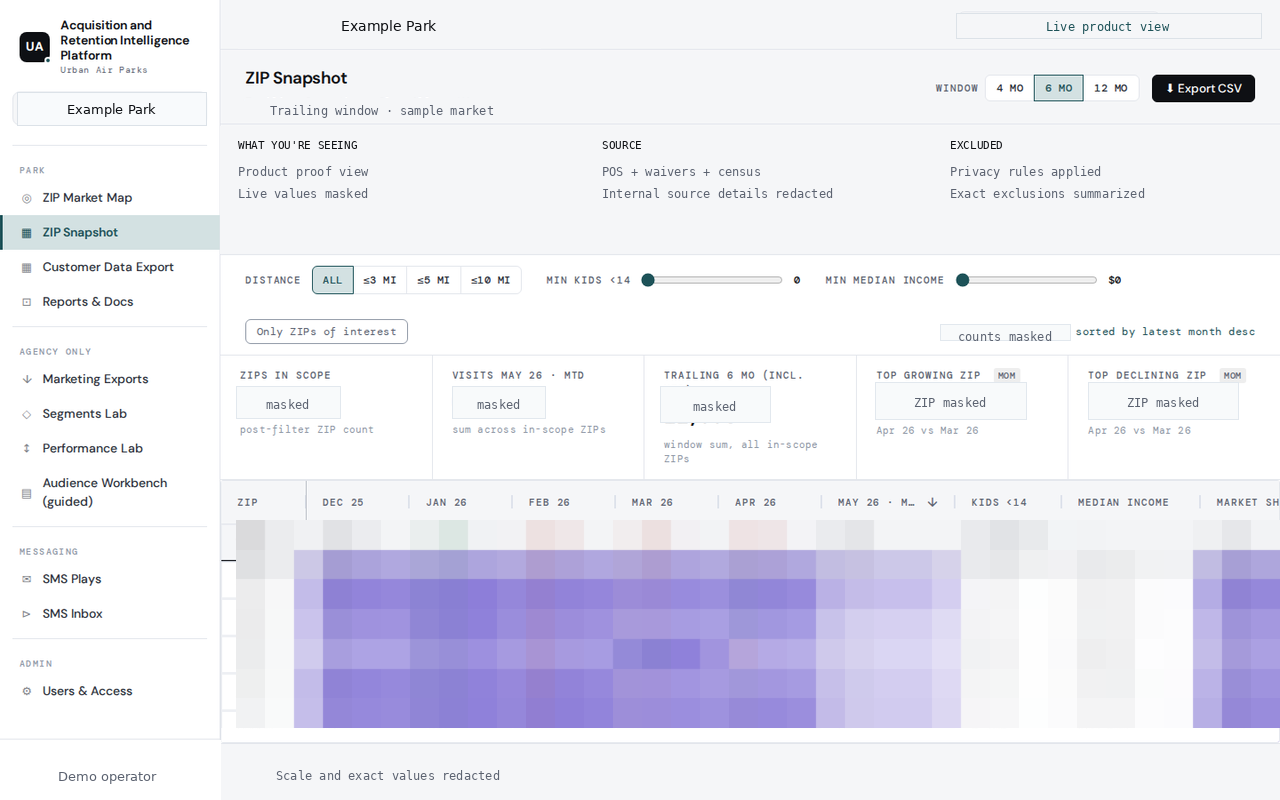The width and height of the screenshot is (1280, 800).
Task: Click the Min Kids <14 slider handle
Action: 648,280
